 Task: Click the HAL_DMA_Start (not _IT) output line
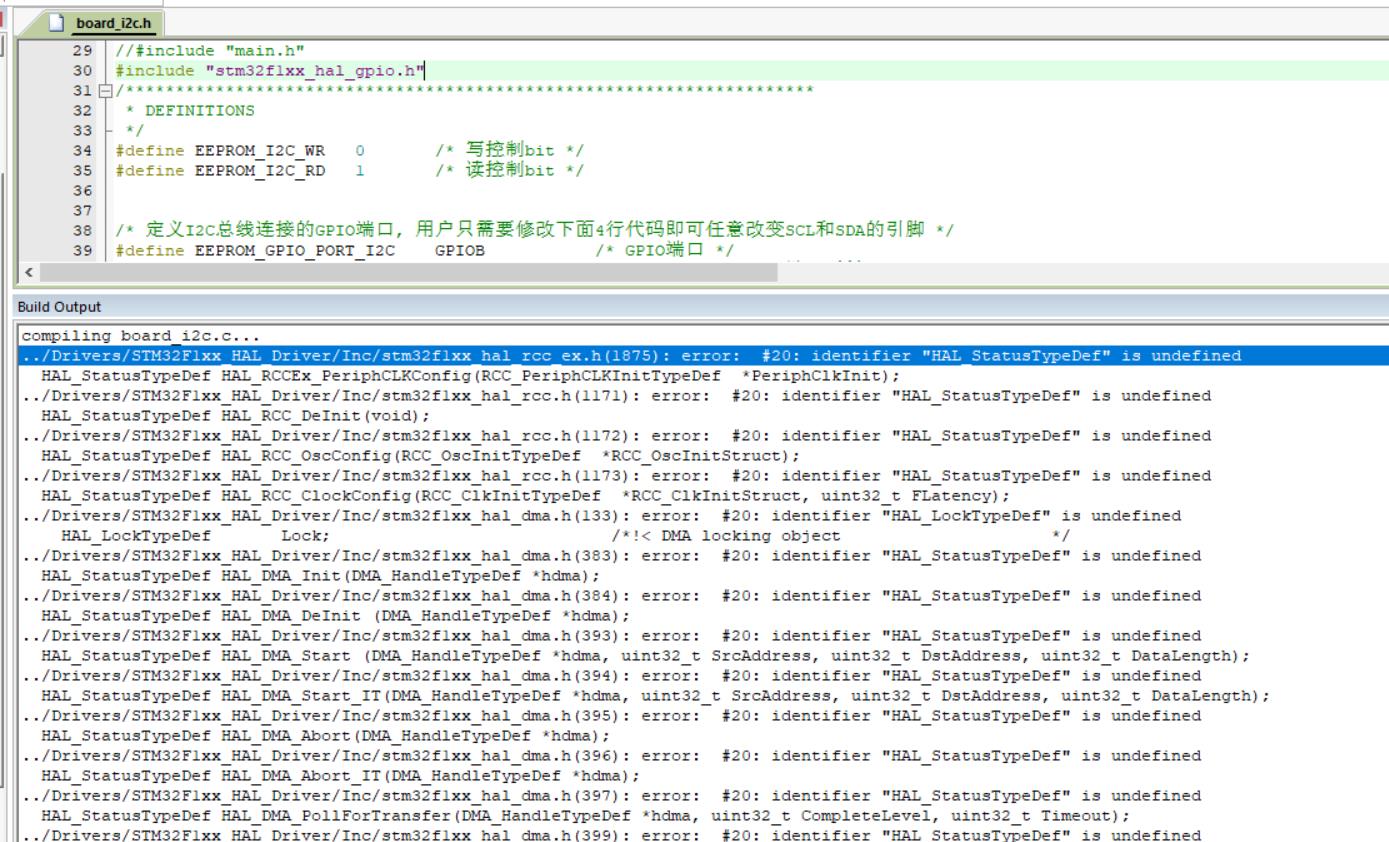click(x=645, y=656)
